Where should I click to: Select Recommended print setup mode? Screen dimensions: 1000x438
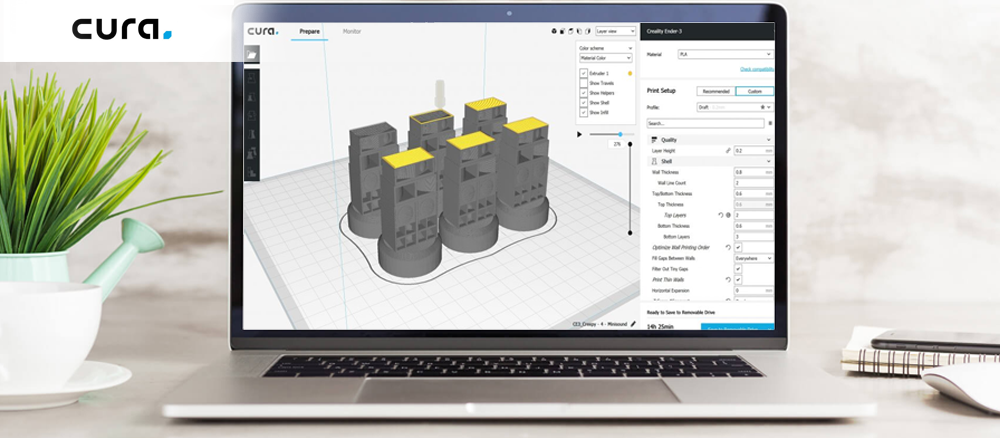click(716, 91)
